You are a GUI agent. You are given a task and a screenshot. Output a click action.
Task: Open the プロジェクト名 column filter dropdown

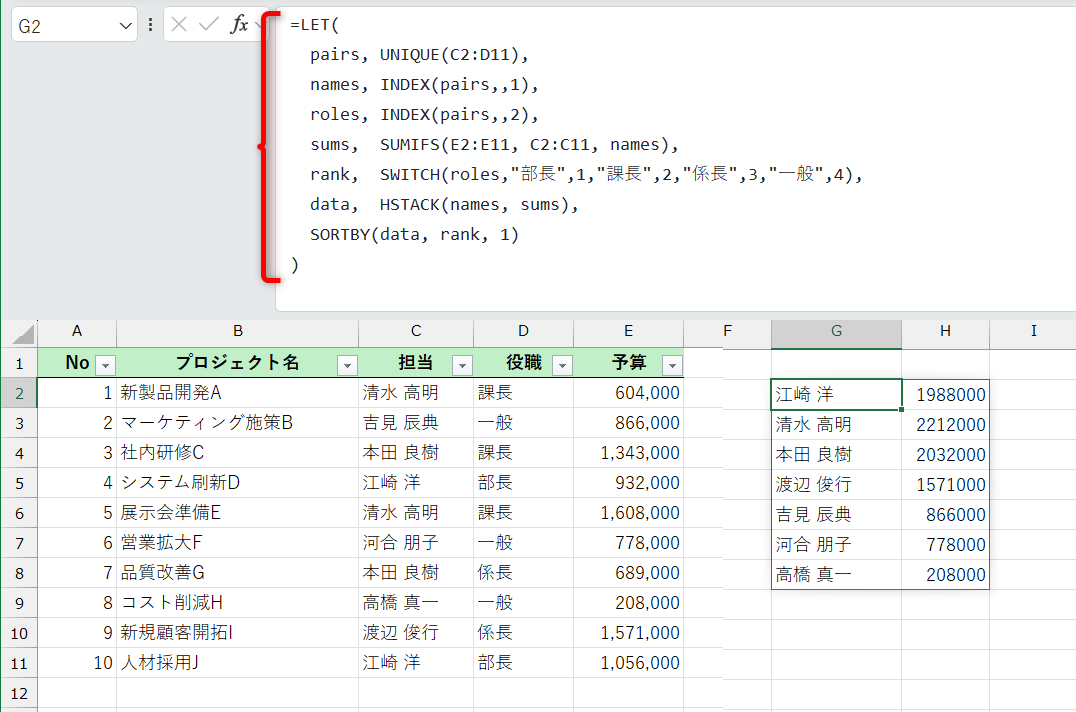(x=347, y=364)
